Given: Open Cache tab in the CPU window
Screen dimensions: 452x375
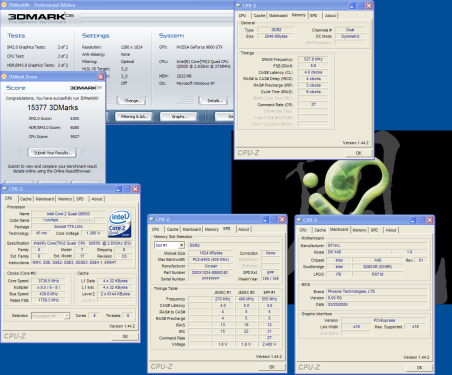Looking at the screenshot, I should point(26,199).
